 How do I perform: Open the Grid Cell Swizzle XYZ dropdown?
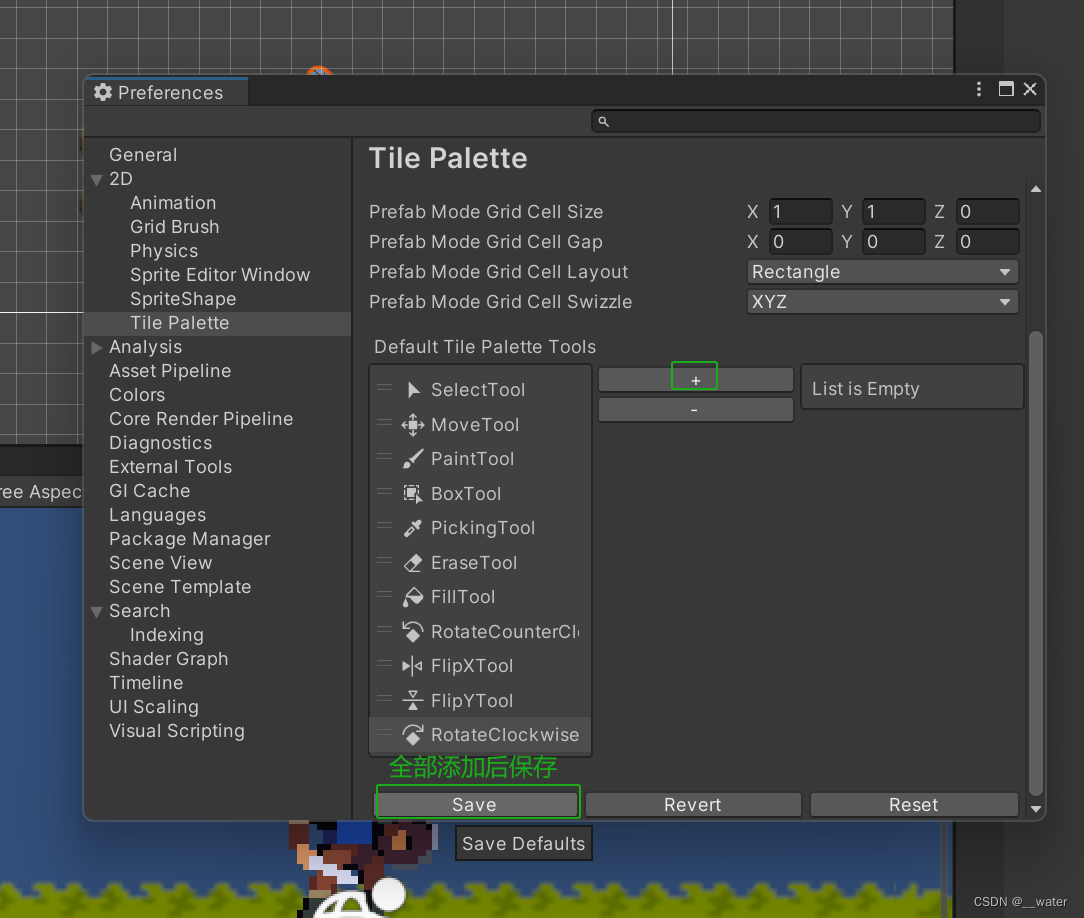tap(882, 302)
